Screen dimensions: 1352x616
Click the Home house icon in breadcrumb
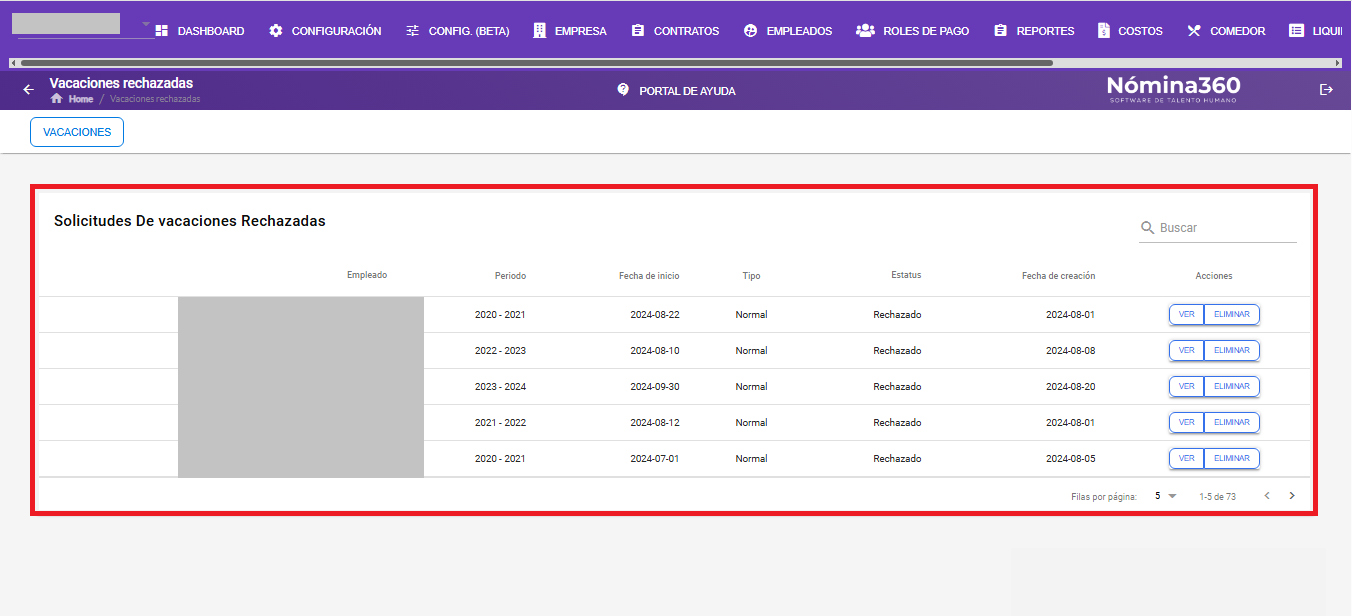(57, 99)
